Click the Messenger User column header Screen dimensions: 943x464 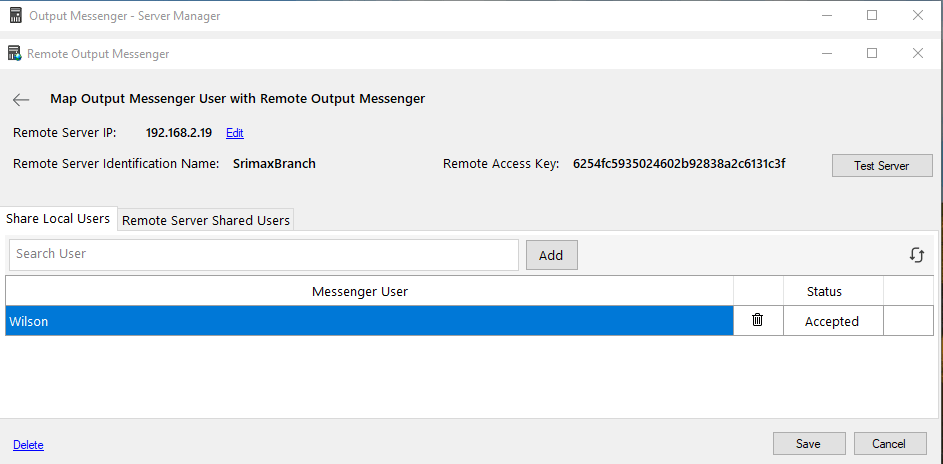coord(369,292)
